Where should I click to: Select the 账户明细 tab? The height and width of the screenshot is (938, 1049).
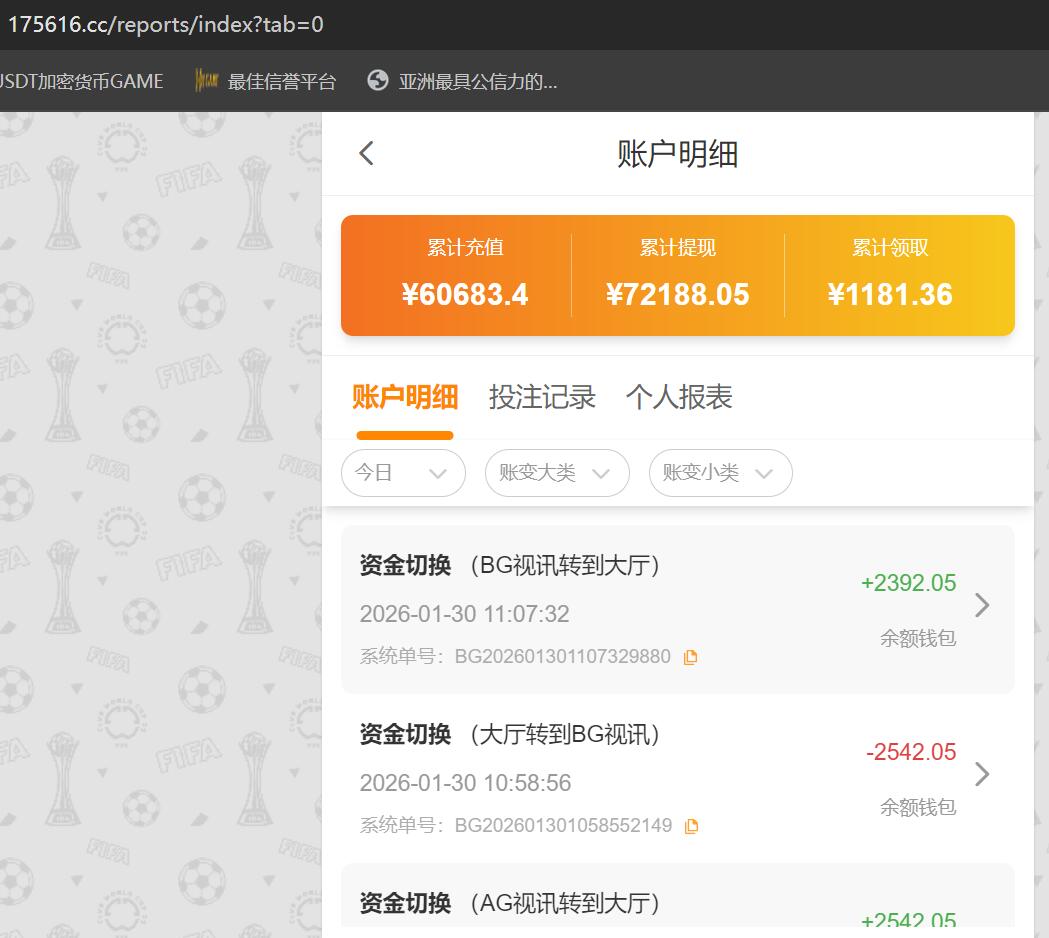[x=405, y=397]
